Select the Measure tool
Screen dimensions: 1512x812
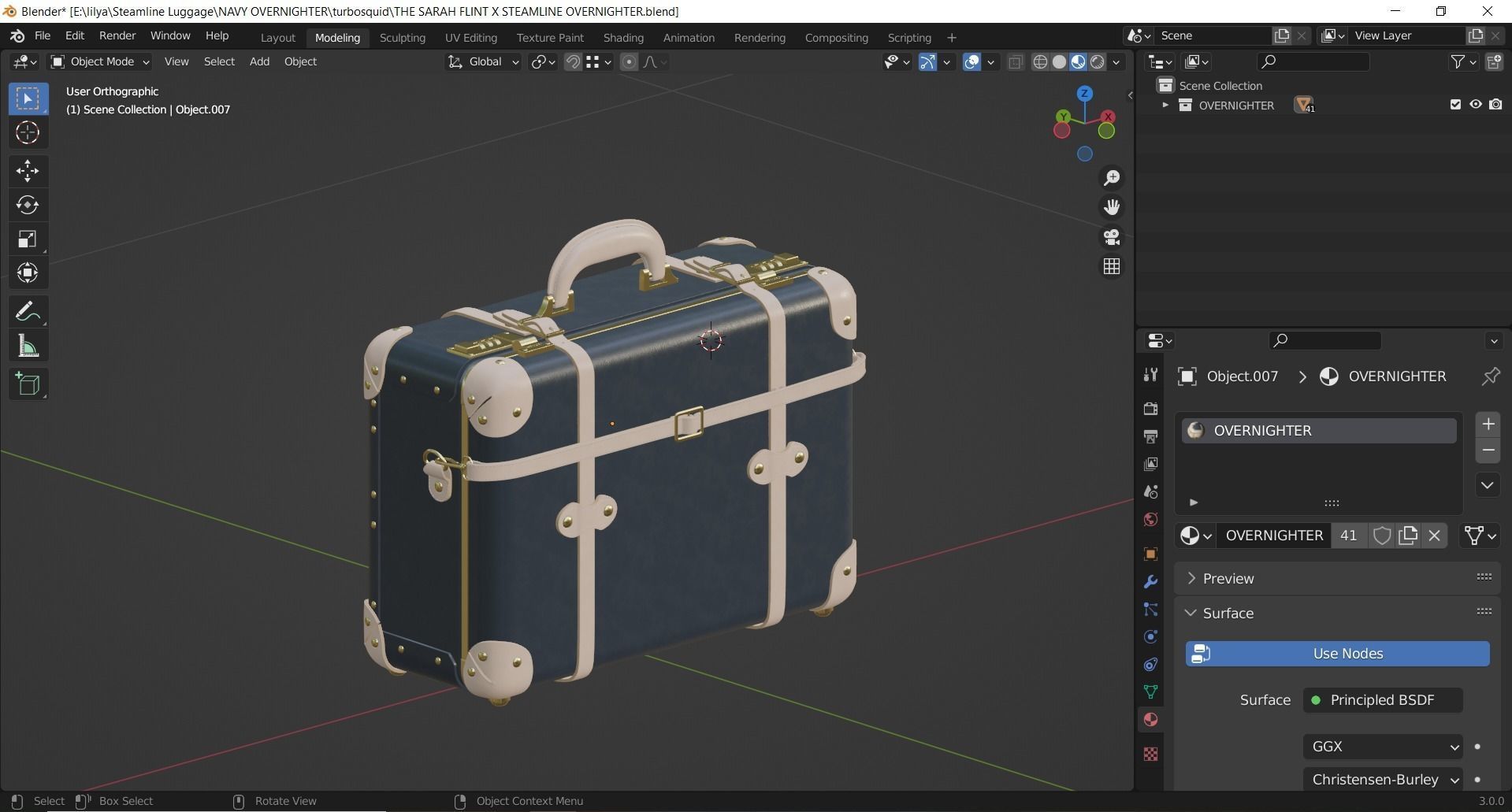(28, 346)
